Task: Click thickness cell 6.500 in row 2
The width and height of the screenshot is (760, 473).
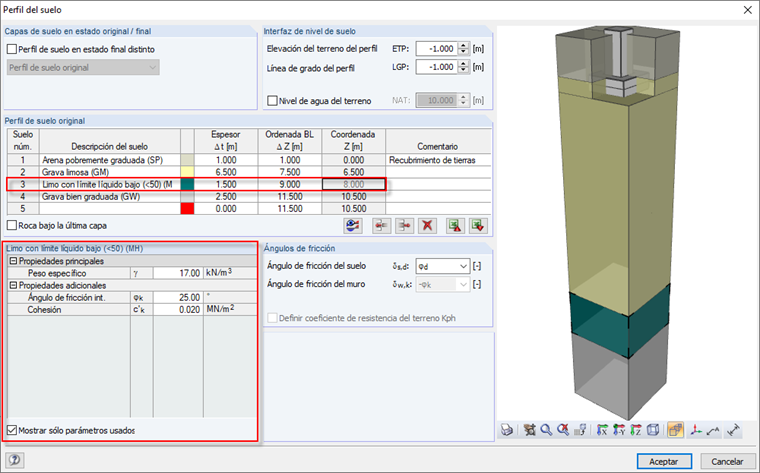Action: click(226, 172)
